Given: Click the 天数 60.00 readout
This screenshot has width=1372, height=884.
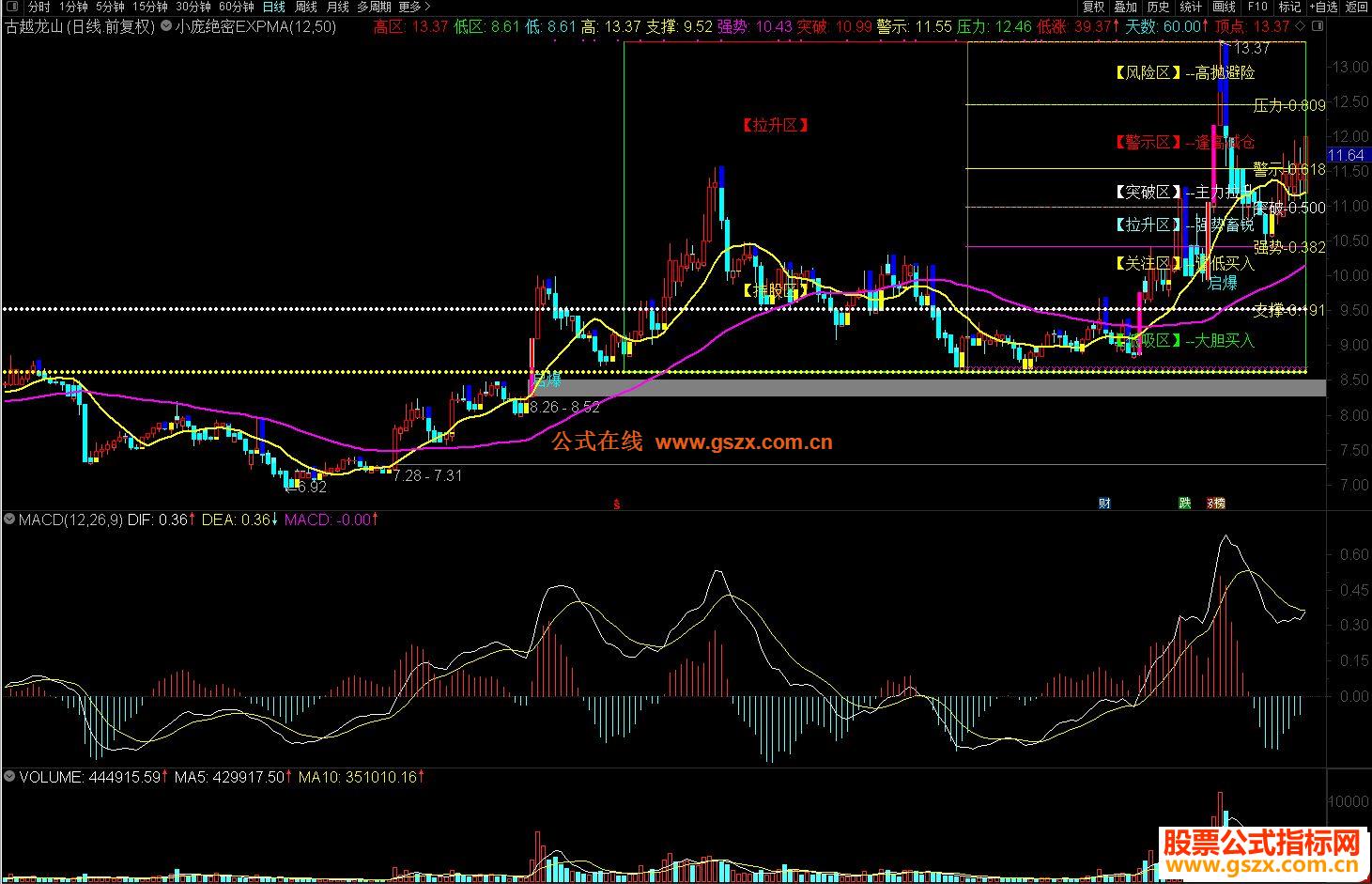Looking at the screenshot, I should pos(1167,26).
